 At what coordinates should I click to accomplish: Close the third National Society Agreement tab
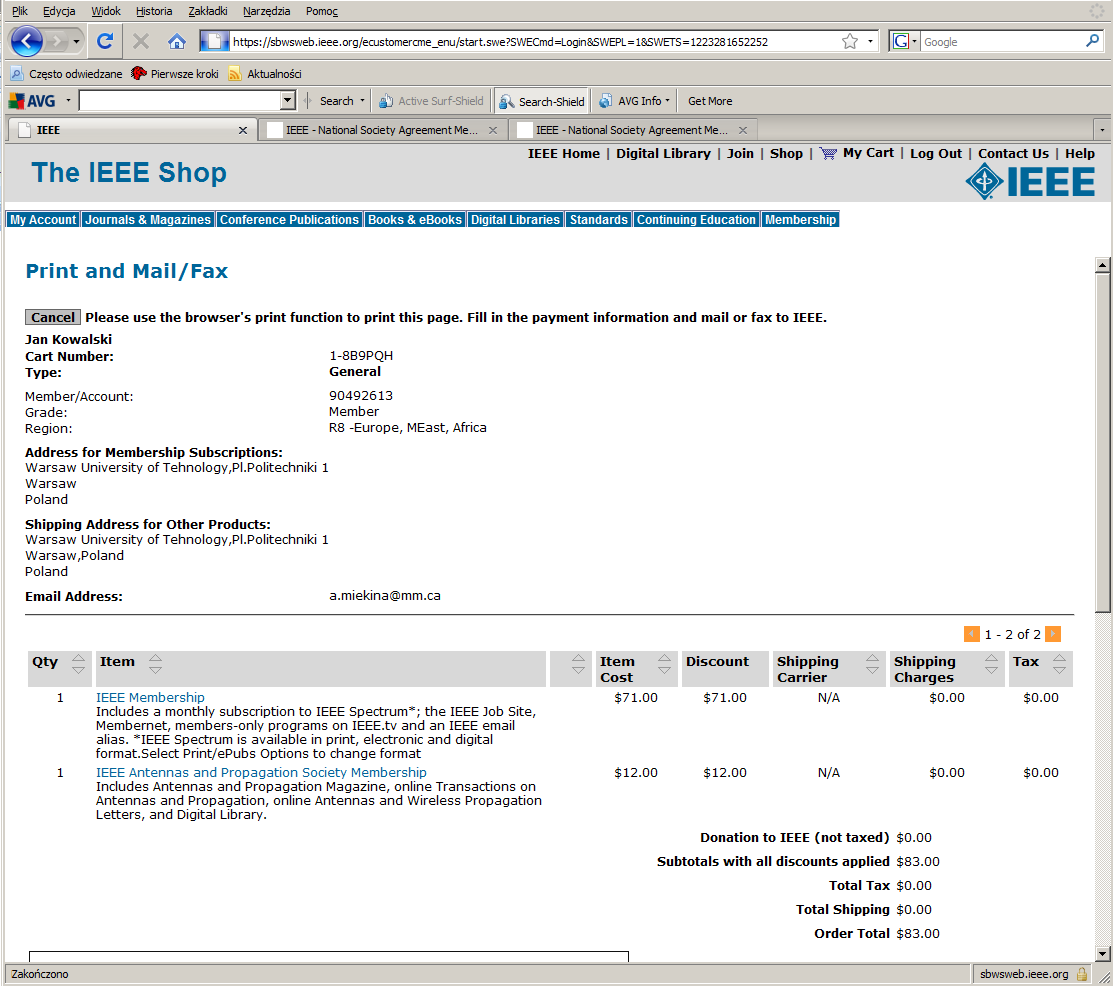click(742, 130)
